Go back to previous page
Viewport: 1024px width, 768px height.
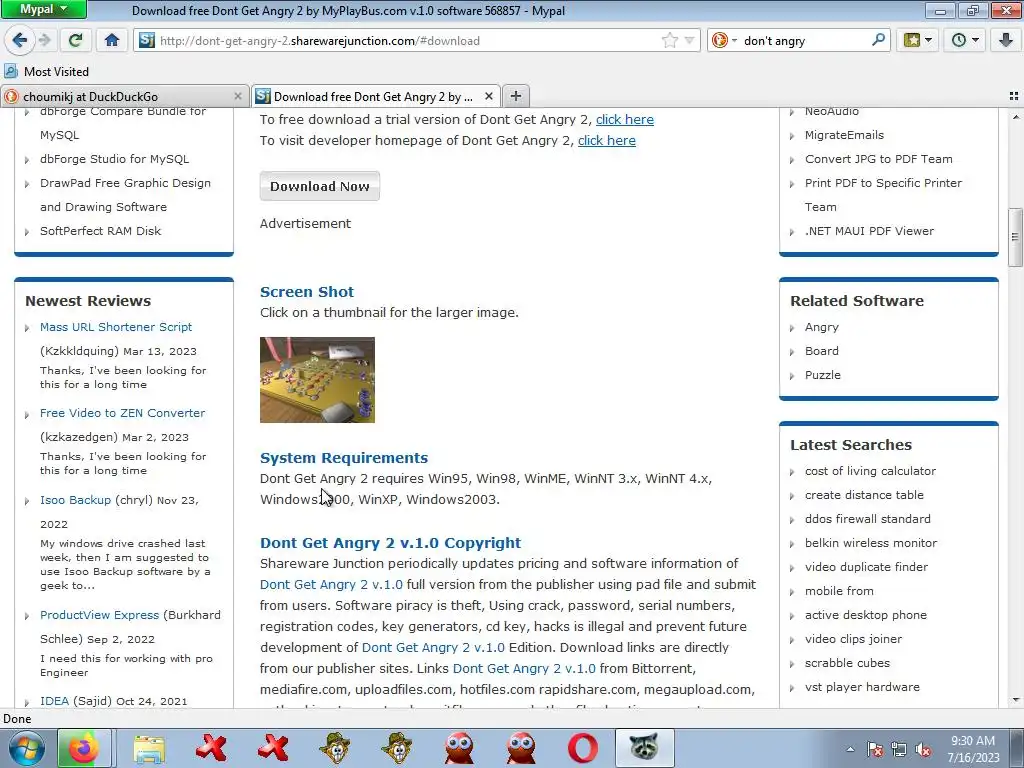pyautogui.click(x=20, y=40)
